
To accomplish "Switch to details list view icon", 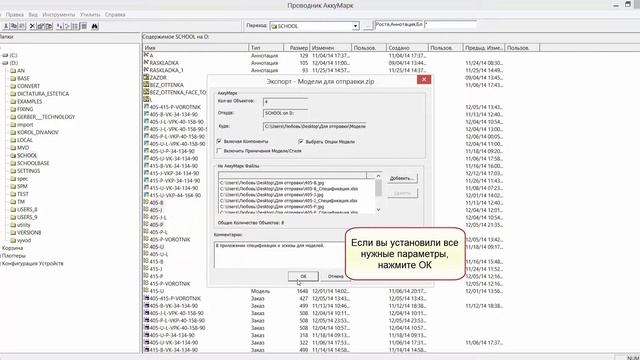I will coord(84,26).
